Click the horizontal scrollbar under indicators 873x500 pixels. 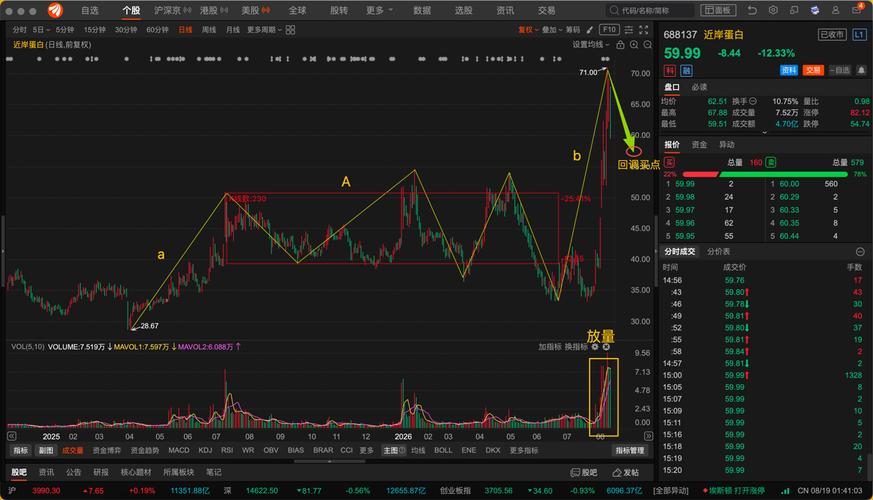[330, 461]
